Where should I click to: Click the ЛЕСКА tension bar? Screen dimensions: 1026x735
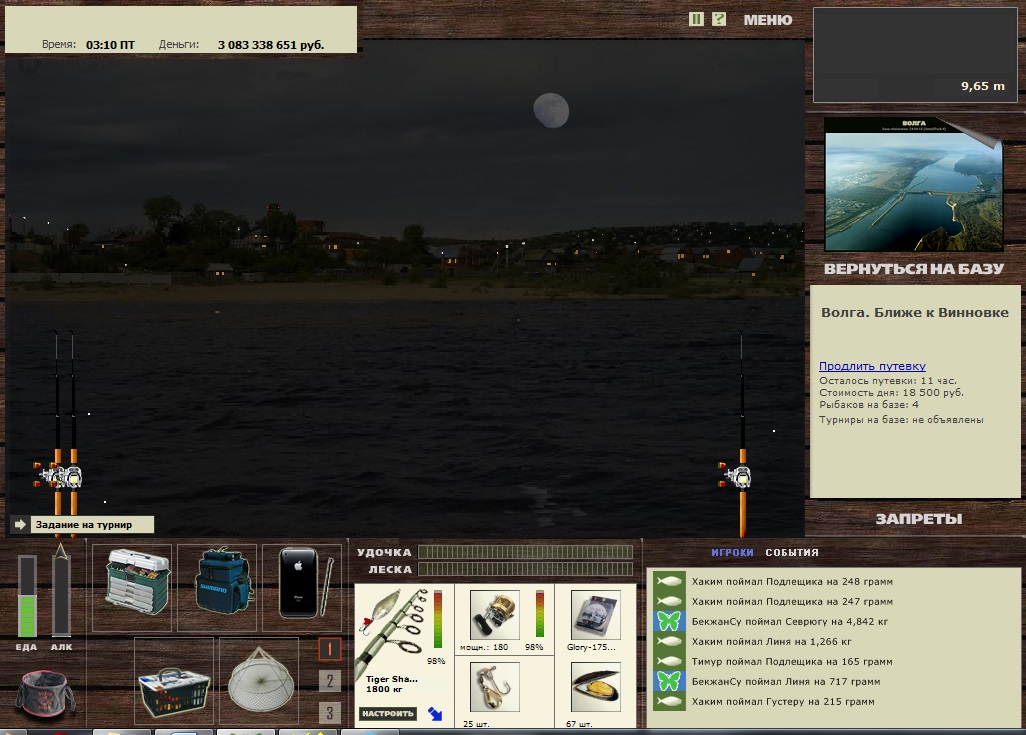coord(525,569)
